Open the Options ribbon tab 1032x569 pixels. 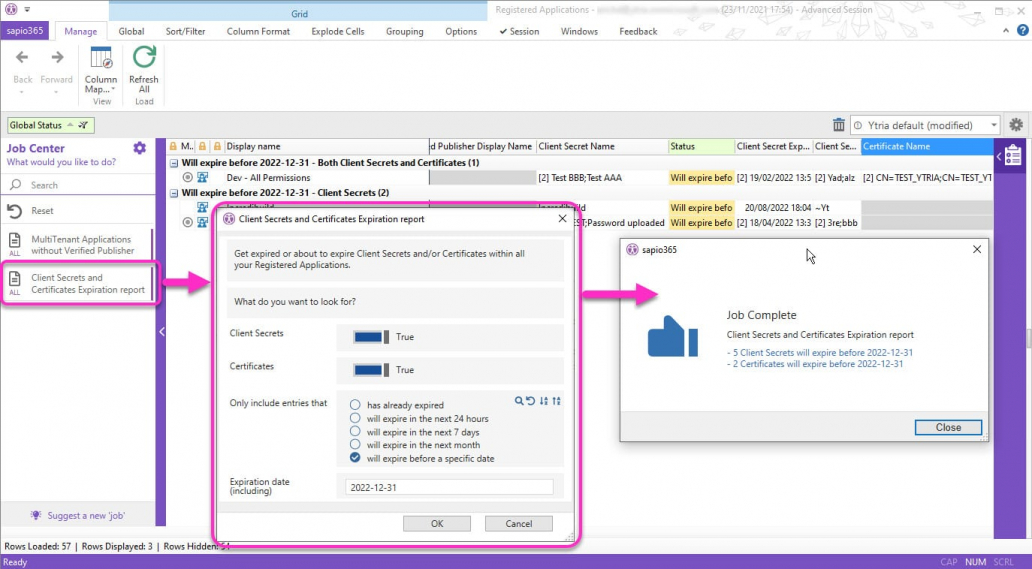[461, 31]
